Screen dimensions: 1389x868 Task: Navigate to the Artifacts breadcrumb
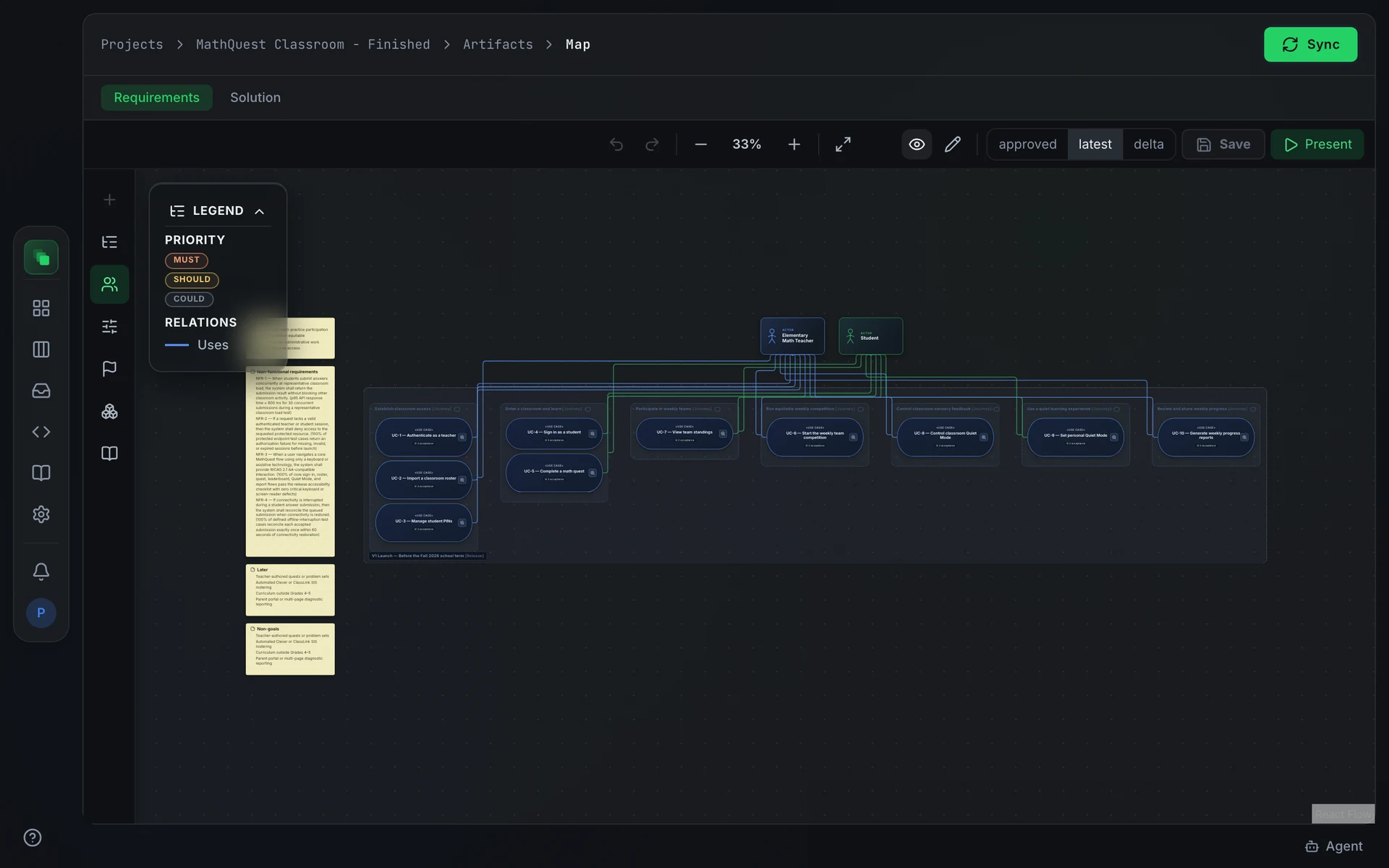(x=498, y=44)
